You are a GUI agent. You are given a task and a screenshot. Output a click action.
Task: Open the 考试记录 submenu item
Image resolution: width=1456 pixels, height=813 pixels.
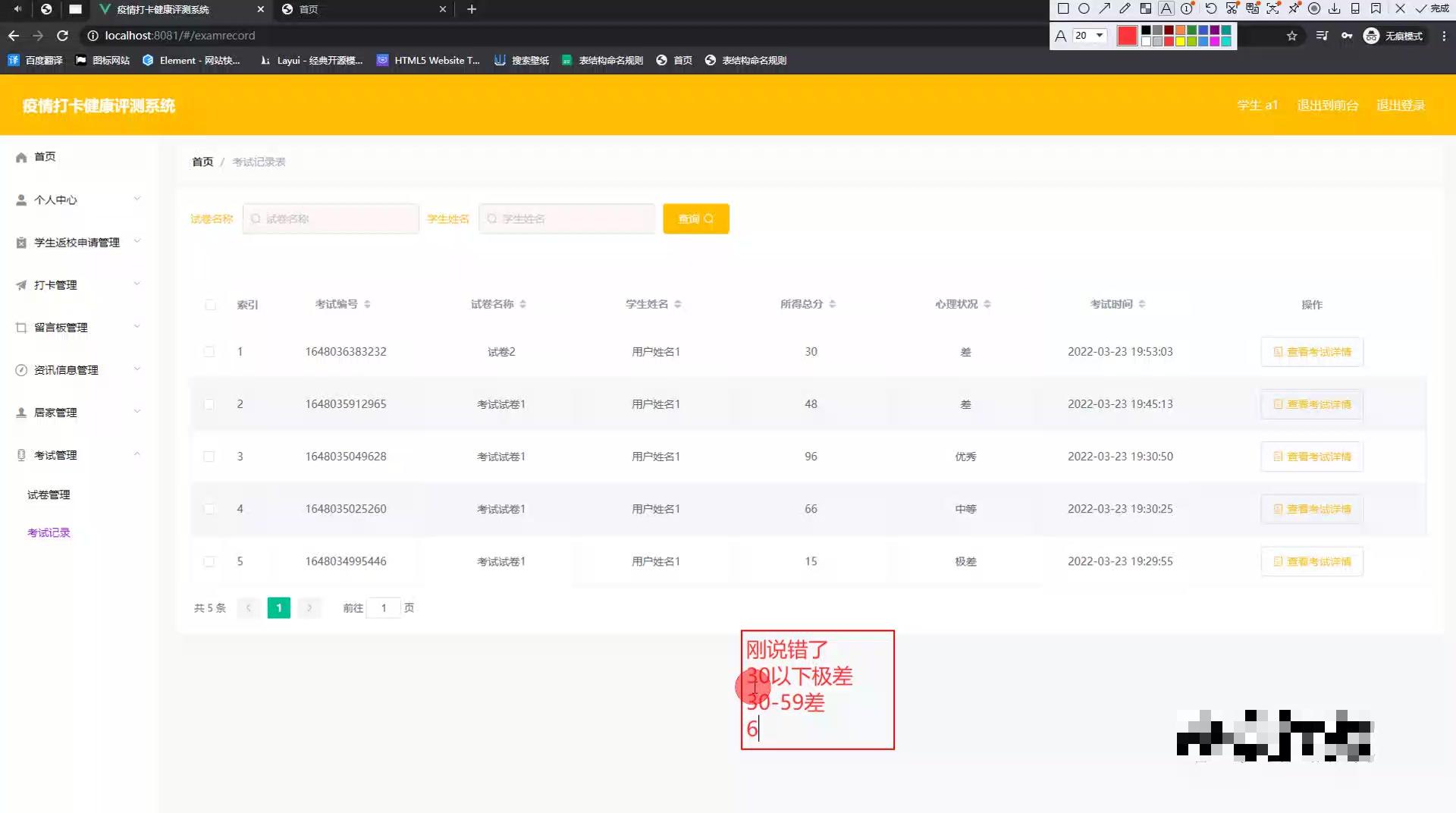coord(49,532)
